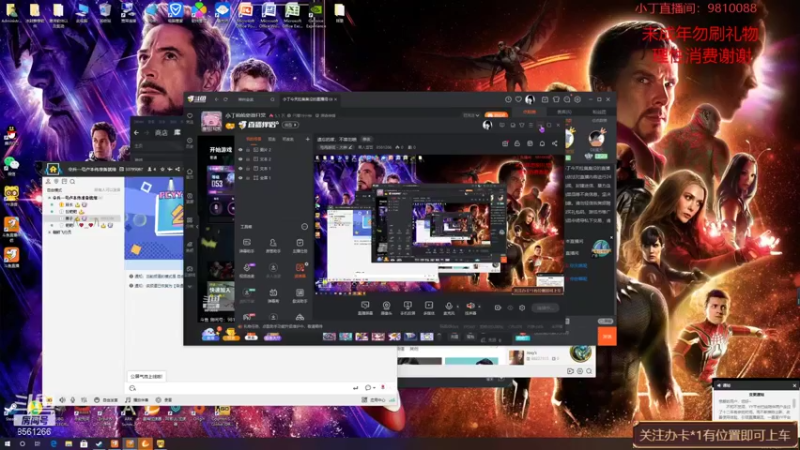Click share icon in YY window title bar
The image size is (800, 450).
[178, 169]
